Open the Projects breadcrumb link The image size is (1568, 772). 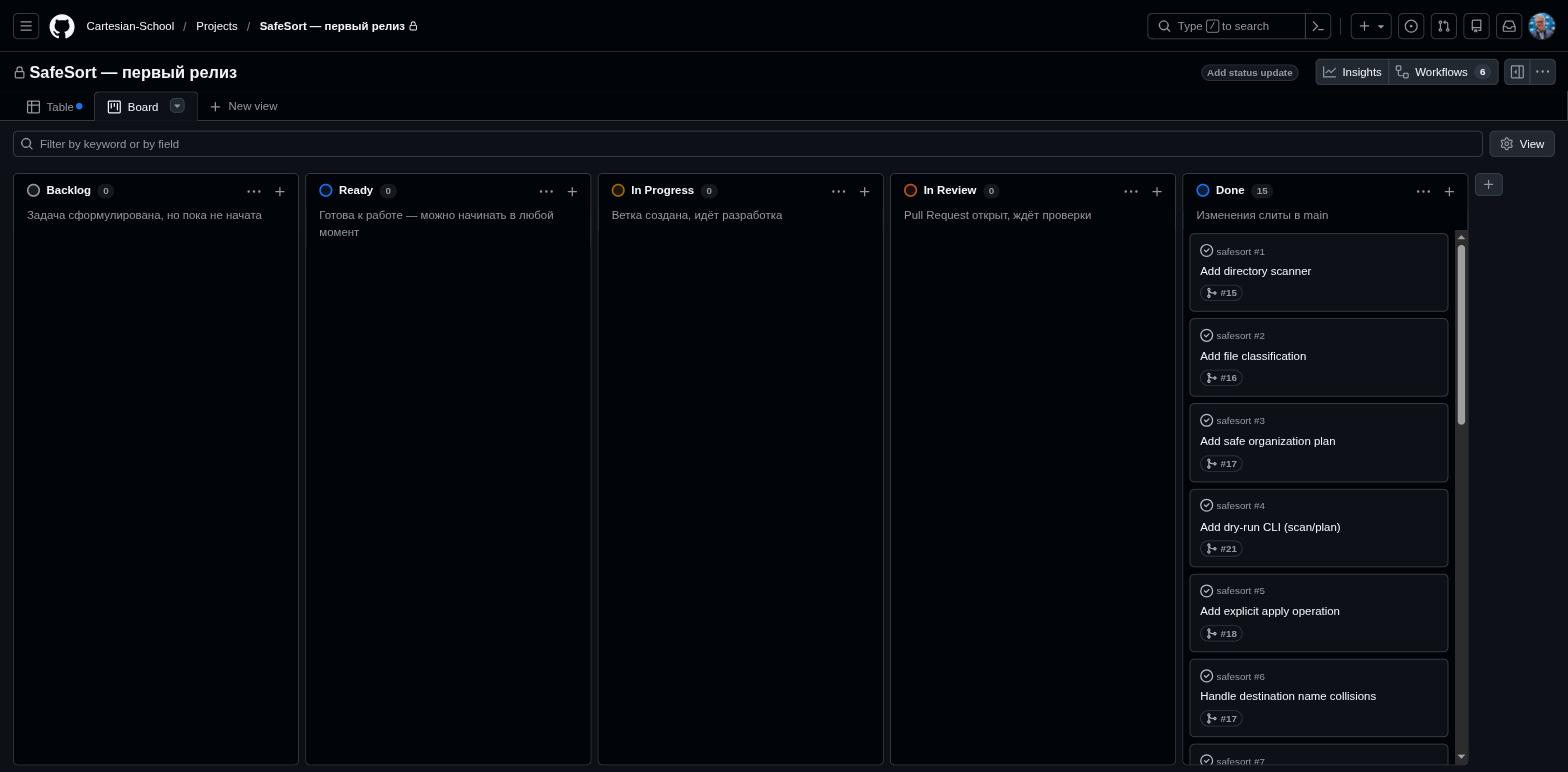[x=217, y=26]
